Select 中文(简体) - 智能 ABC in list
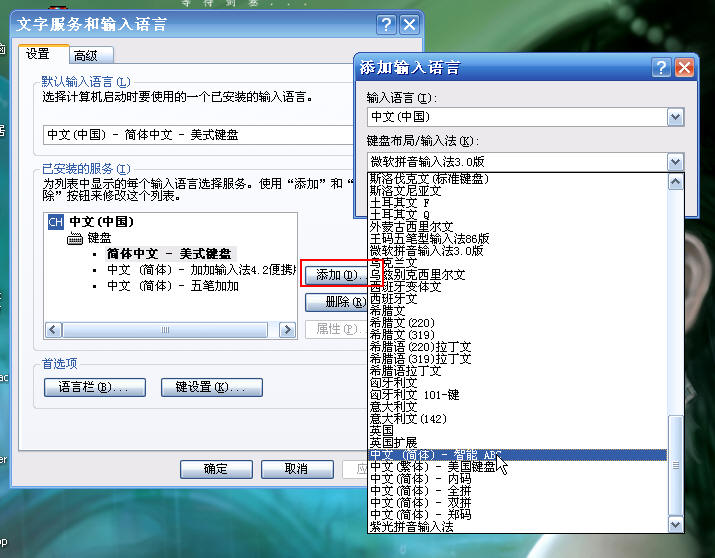This screenshot has width=715, height=558. 517,455
